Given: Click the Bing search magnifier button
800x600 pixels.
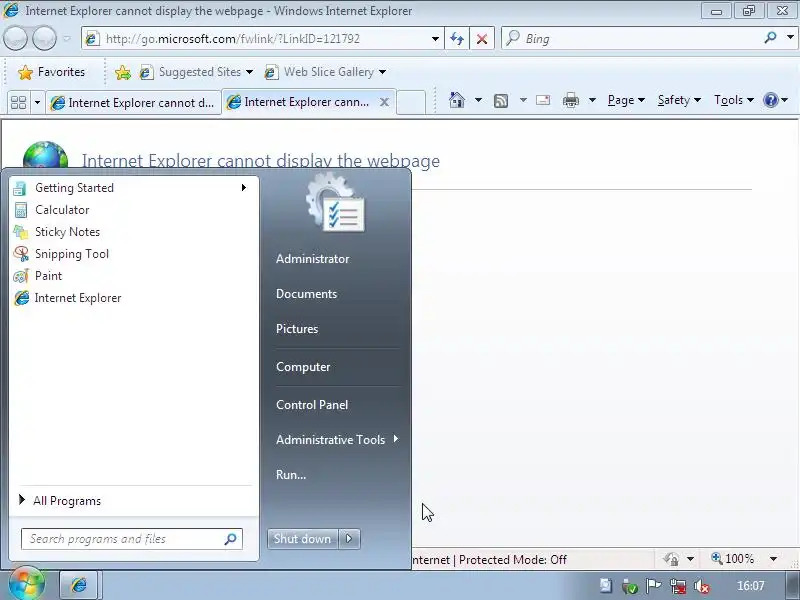Looking at the screenshot, I should click(x=770, y=38).
